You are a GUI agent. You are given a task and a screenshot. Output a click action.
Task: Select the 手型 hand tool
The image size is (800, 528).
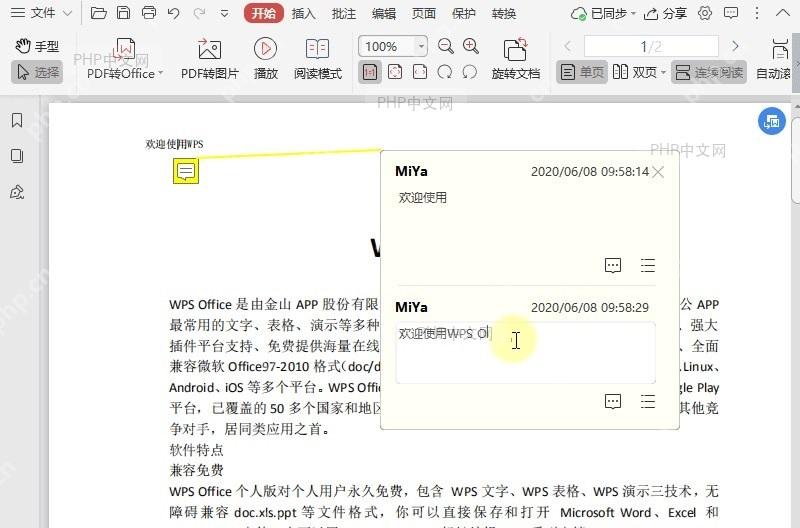click(x=37, y=46)
